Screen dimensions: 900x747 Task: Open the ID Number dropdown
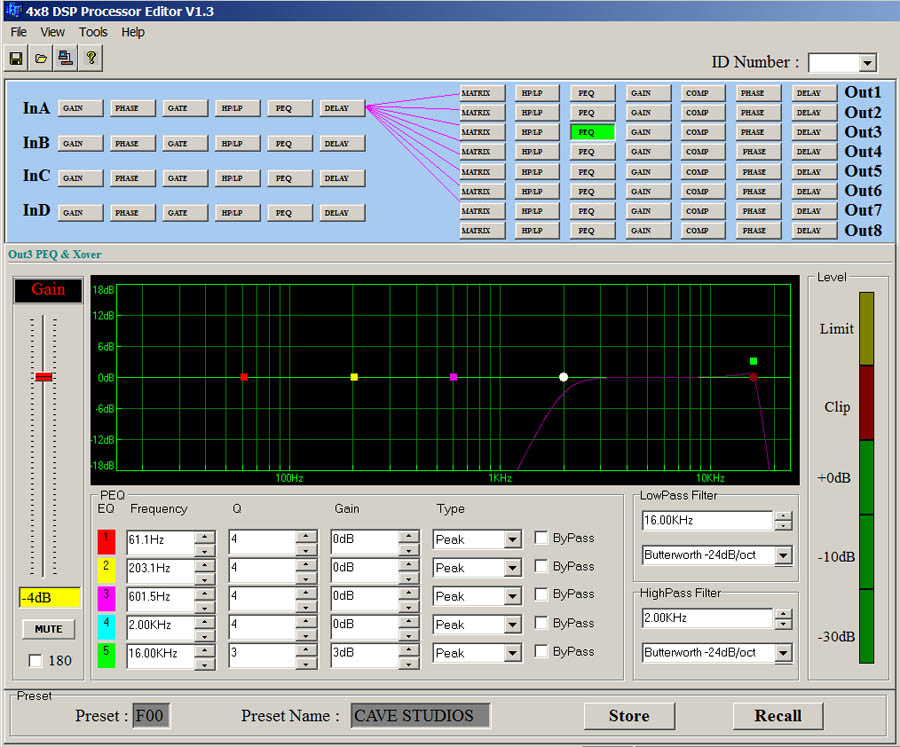pyautogui.click(x=866, y=63)
